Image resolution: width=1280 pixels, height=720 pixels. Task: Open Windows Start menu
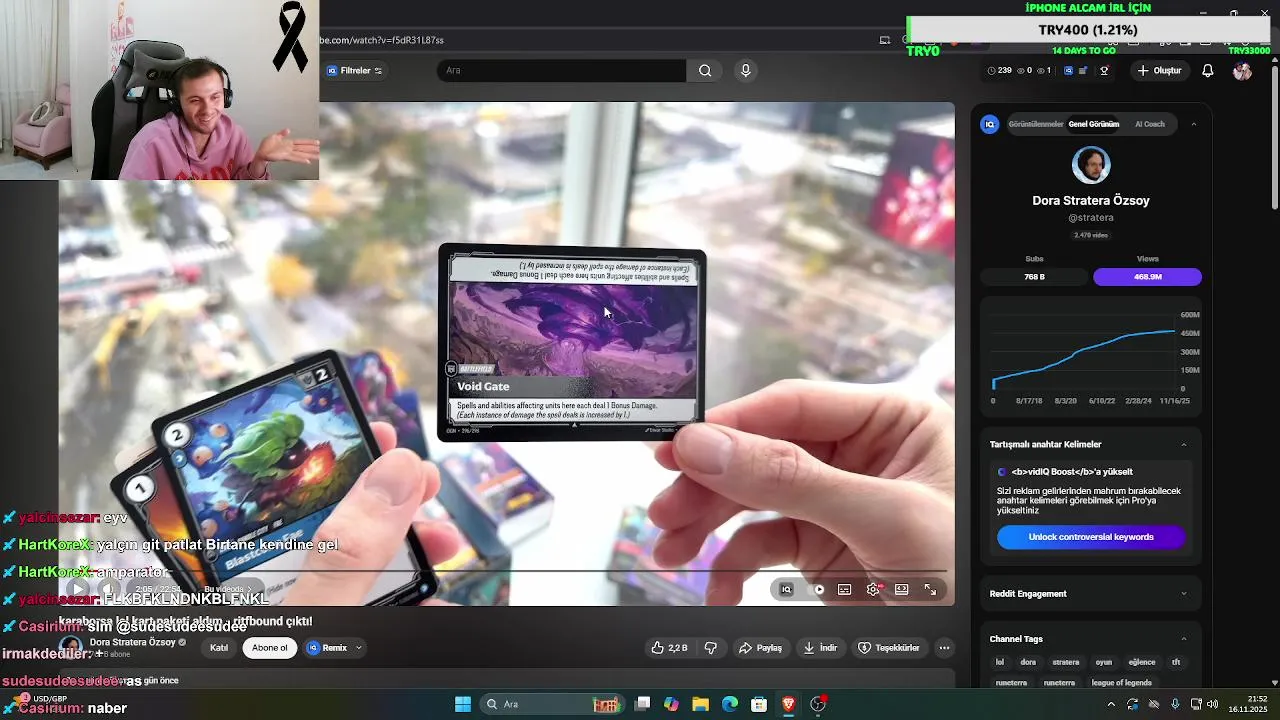463,704
